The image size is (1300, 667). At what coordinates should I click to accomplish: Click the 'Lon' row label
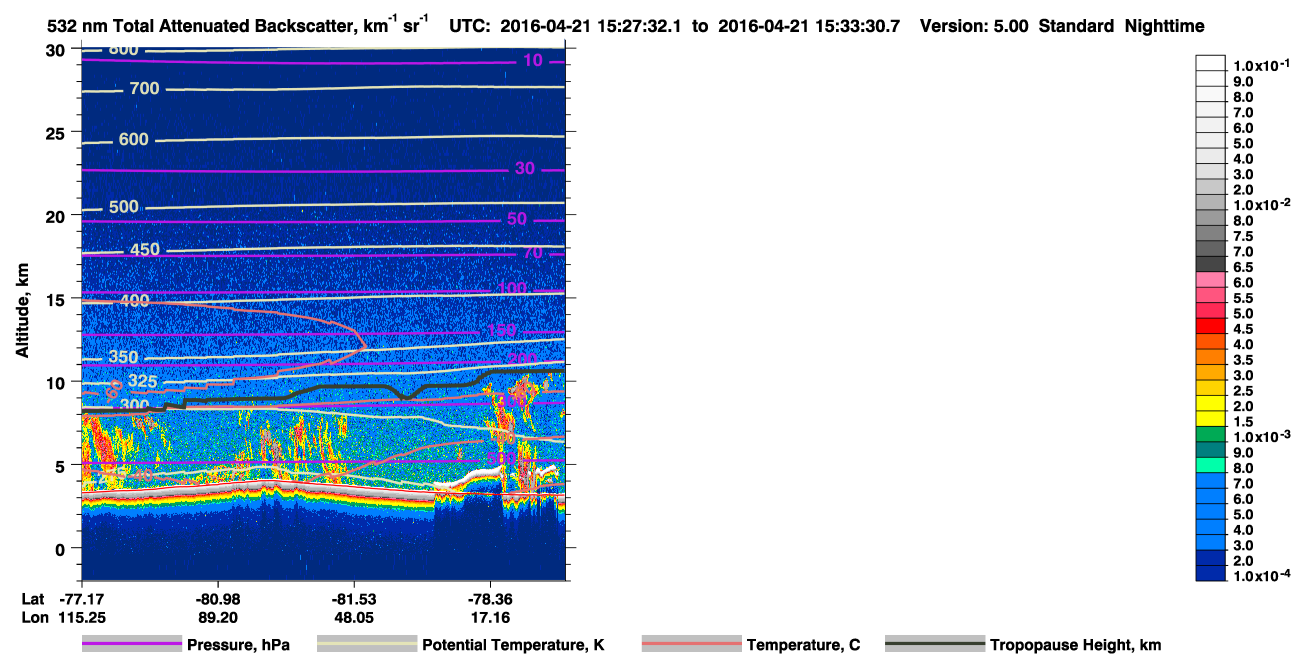point(33,618)
